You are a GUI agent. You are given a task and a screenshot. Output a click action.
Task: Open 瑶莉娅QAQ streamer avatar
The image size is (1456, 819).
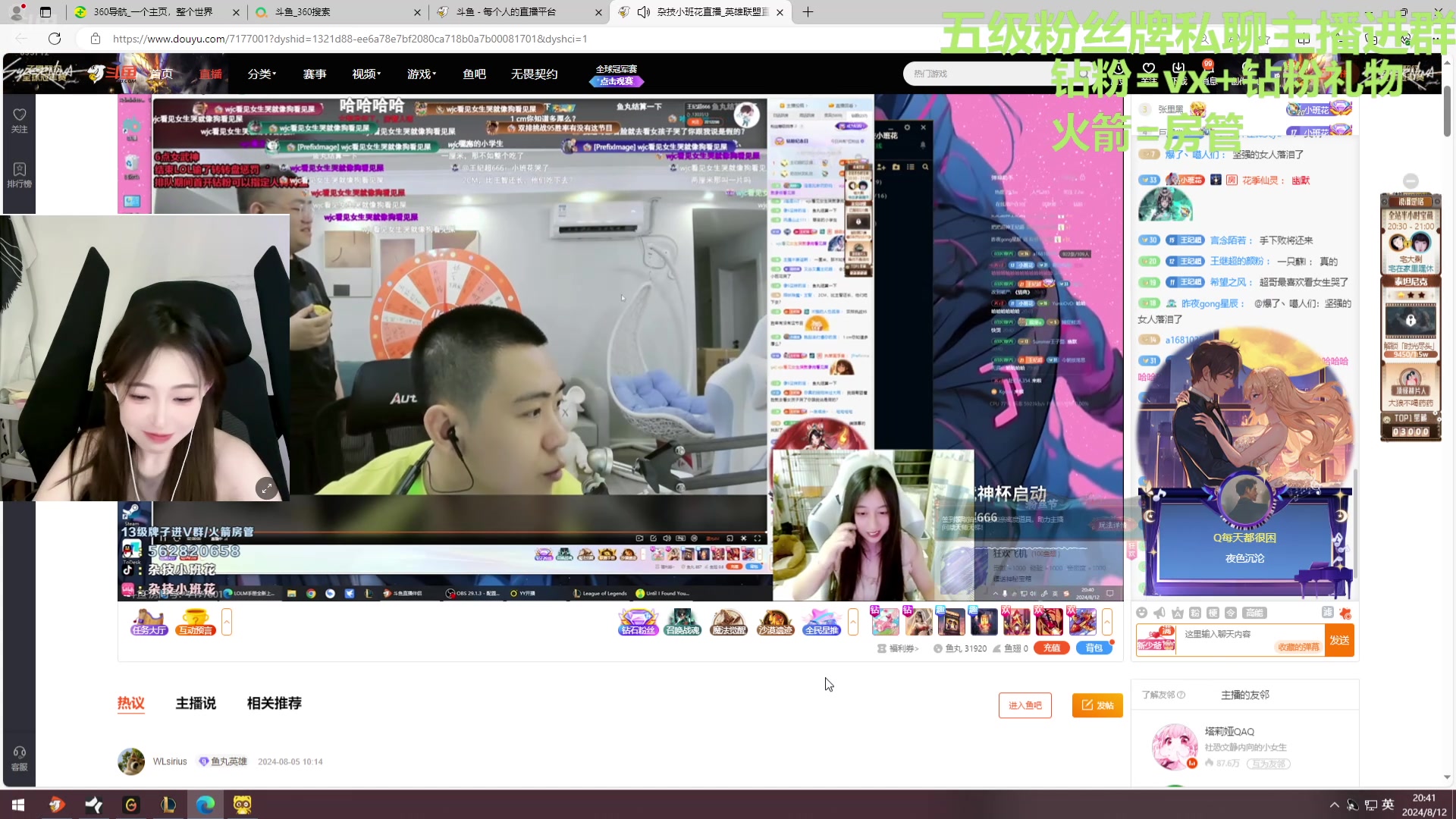click(1175, 746)
